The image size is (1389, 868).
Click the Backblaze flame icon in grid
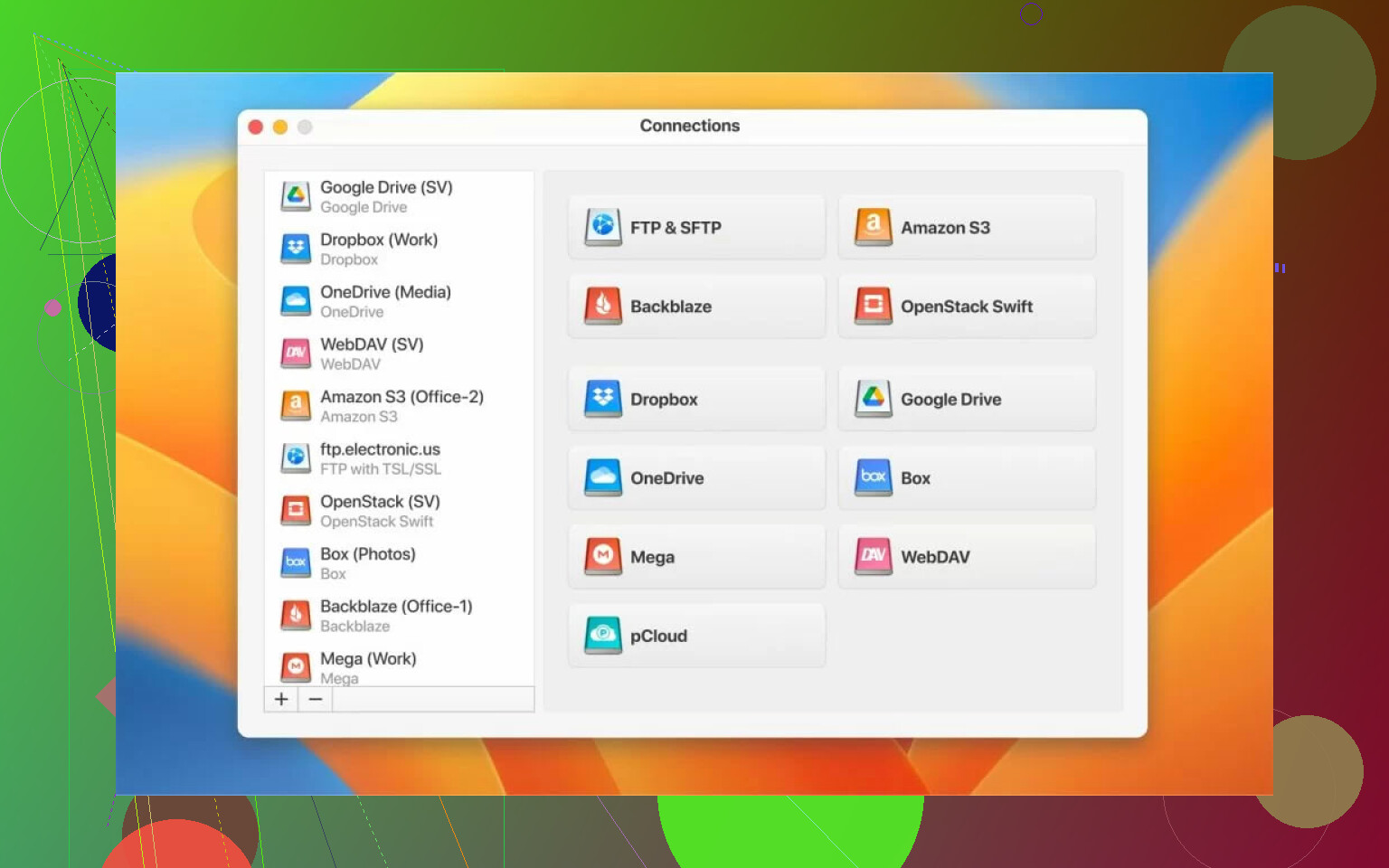603,306
